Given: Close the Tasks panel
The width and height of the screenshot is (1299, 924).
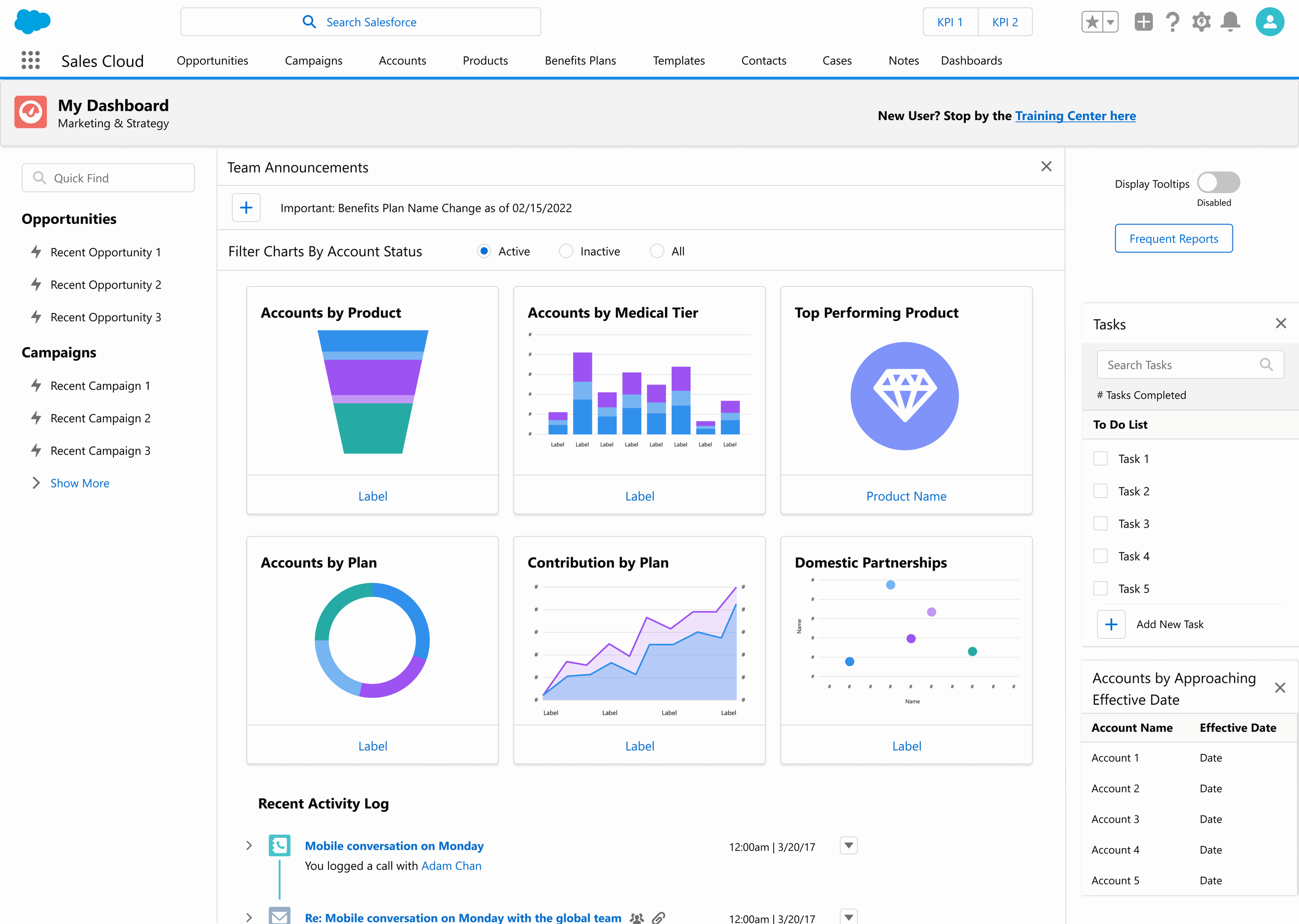Looking at the screenshot, I should (1281, 324).
